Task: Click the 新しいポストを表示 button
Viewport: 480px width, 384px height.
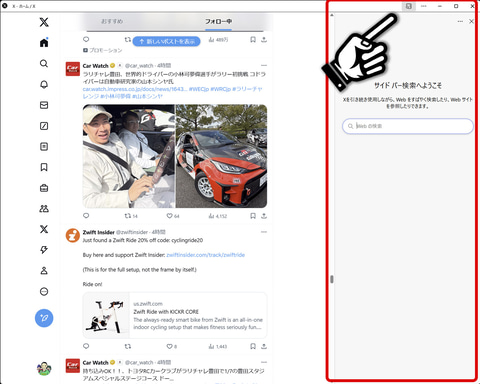Action: [167, 41]
